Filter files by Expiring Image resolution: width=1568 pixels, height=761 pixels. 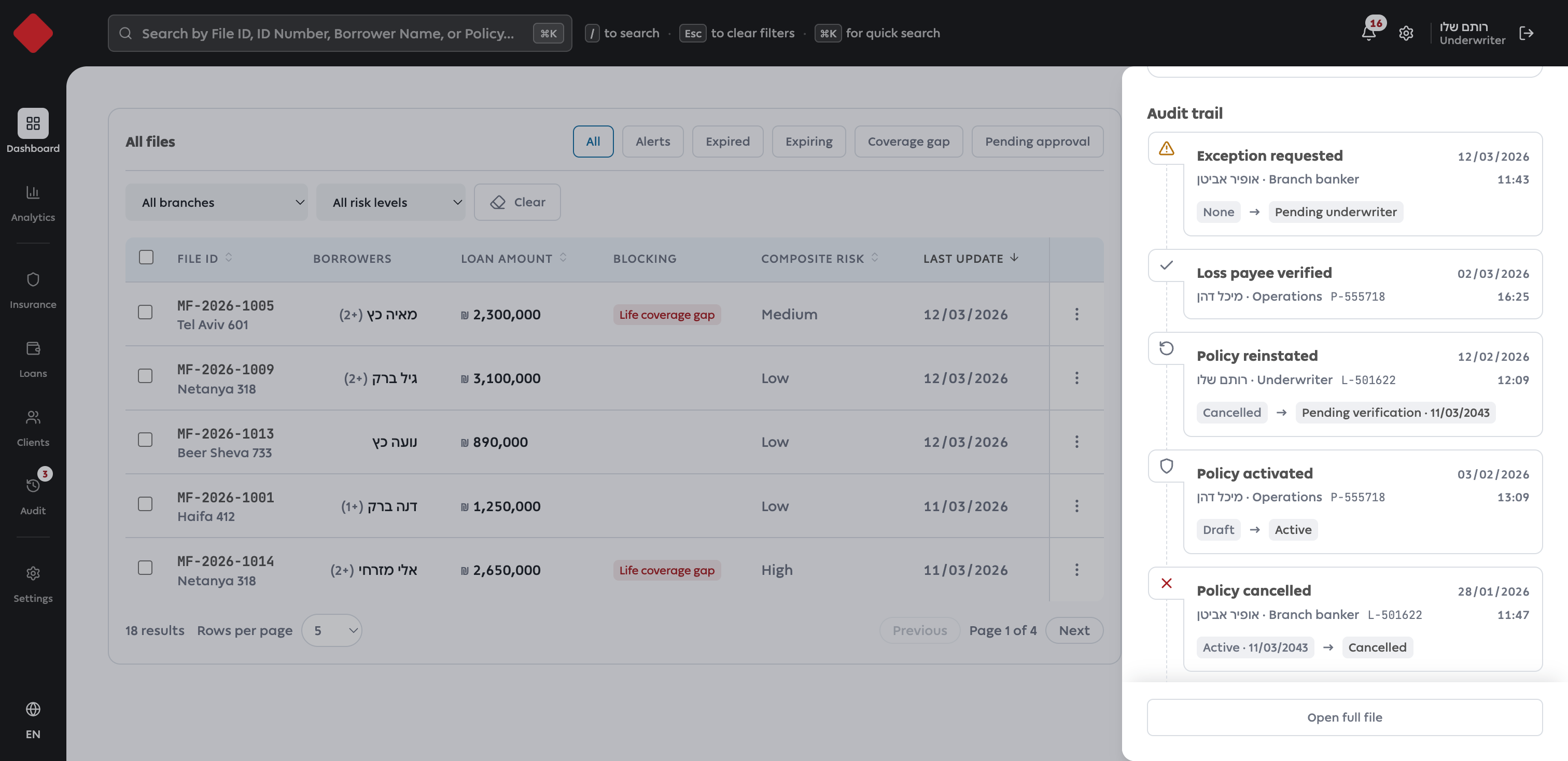coord(808,142)
